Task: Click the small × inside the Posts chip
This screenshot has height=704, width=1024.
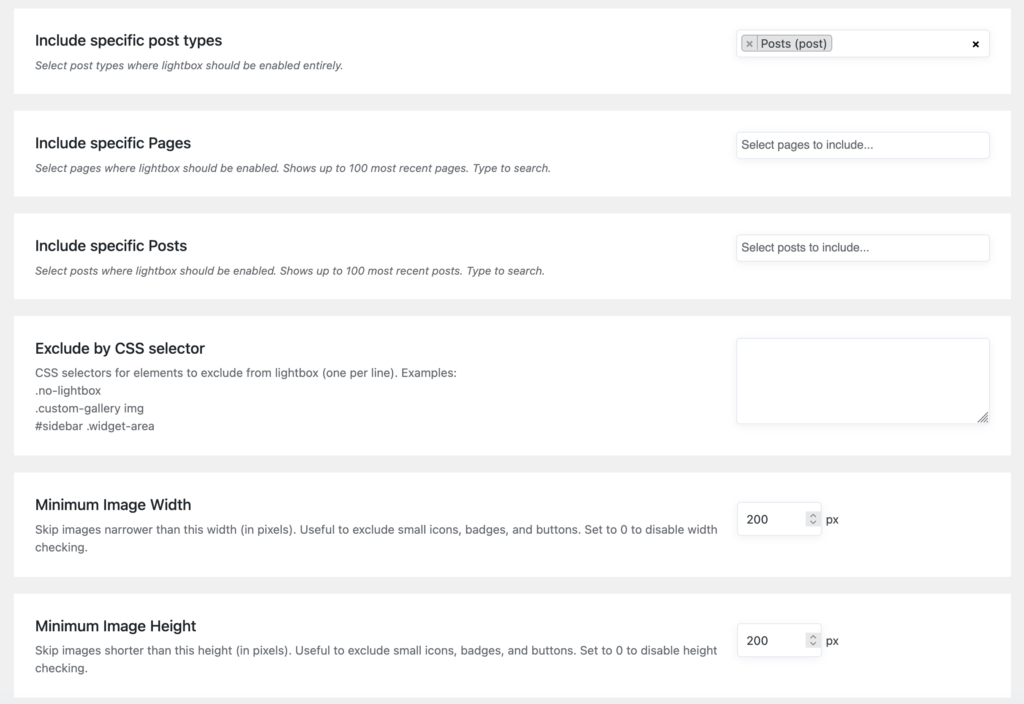Action: pos(750,43)
